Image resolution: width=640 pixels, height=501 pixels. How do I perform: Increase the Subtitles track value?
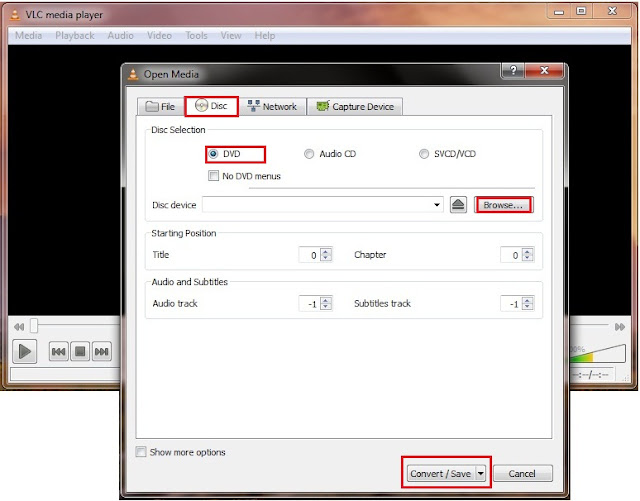click(527, 300)
